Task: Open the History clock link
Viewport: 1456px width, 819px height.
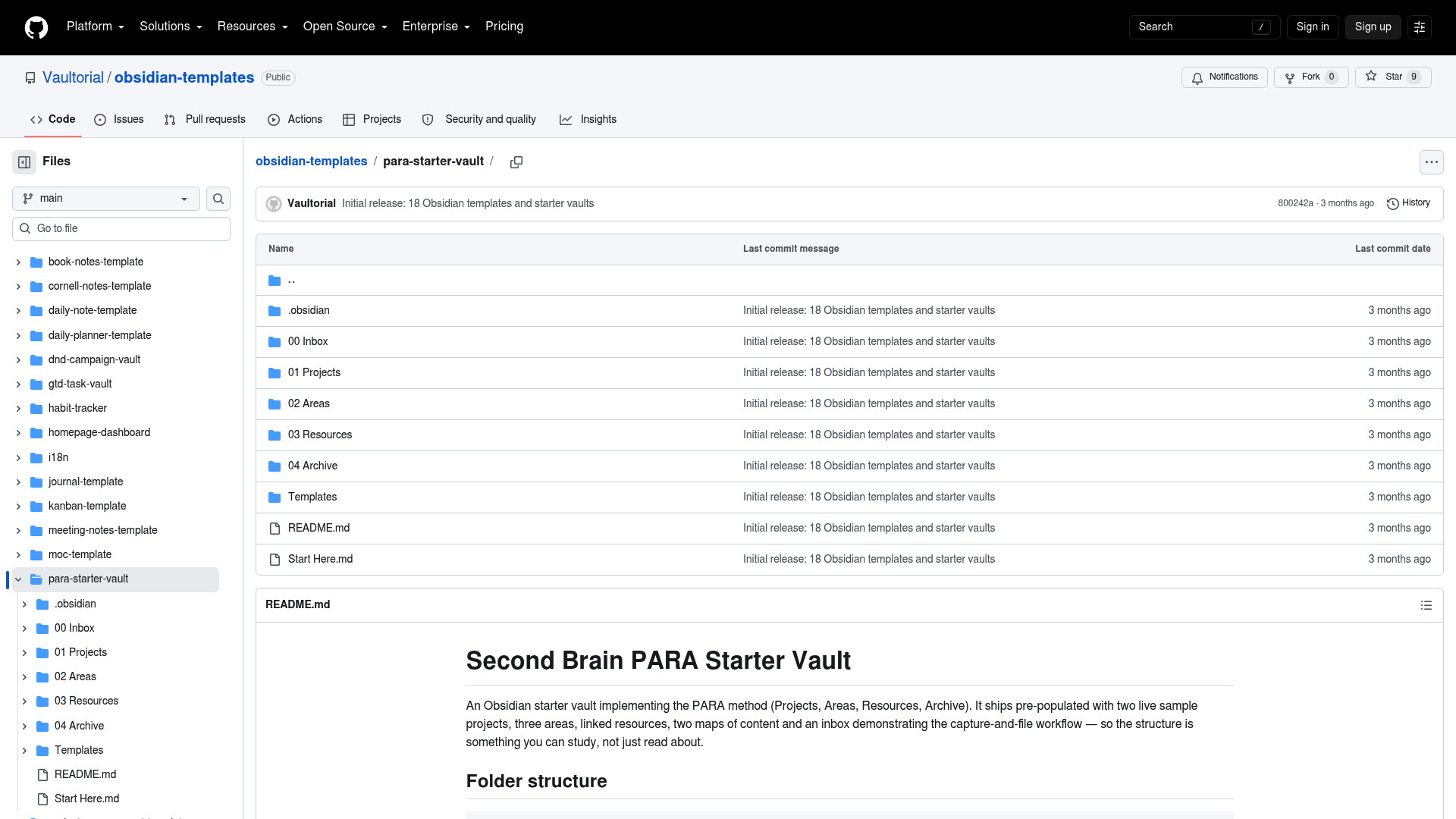Action: [x=1408, y=203]
